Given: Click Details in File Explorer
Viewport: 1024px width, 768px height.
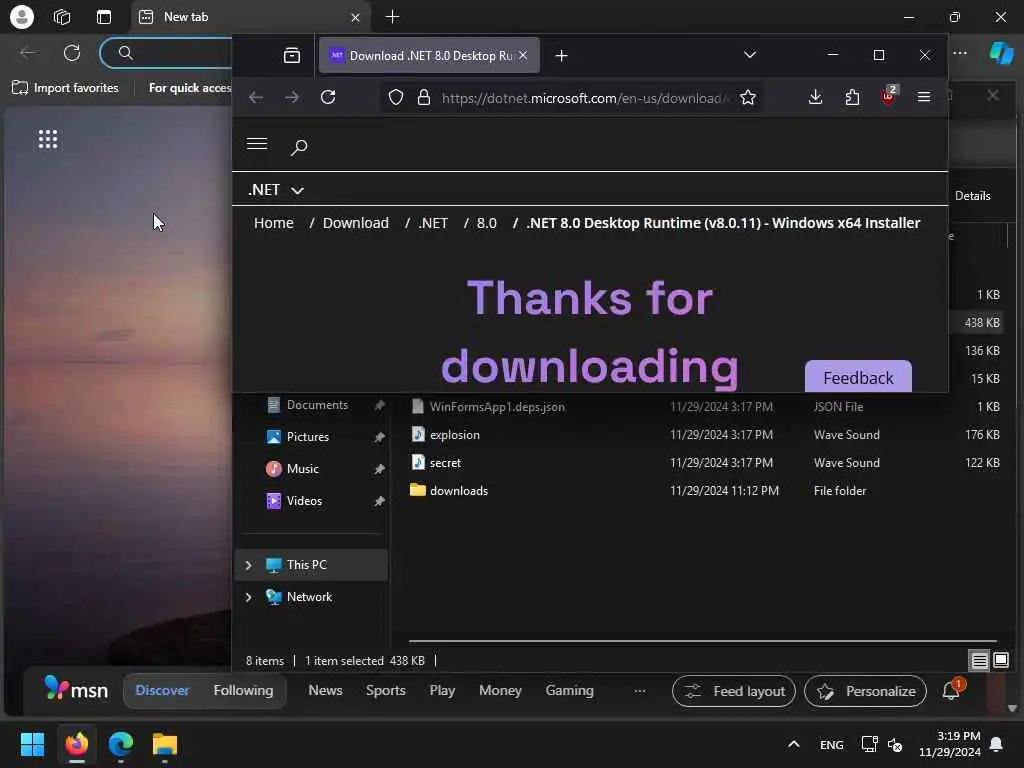Looking at the screenshot, I should click(972, 196).
